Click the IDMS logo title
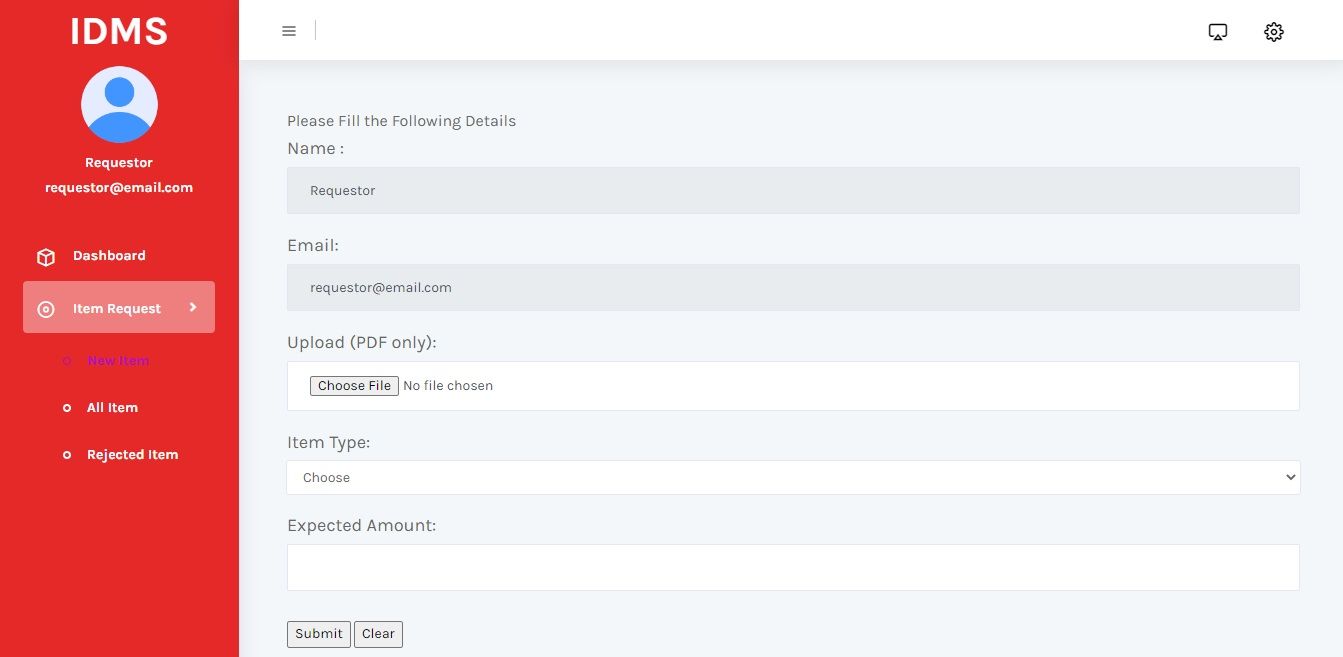The width and height of the screenshot is (1343, 657). tap(119, 31)
